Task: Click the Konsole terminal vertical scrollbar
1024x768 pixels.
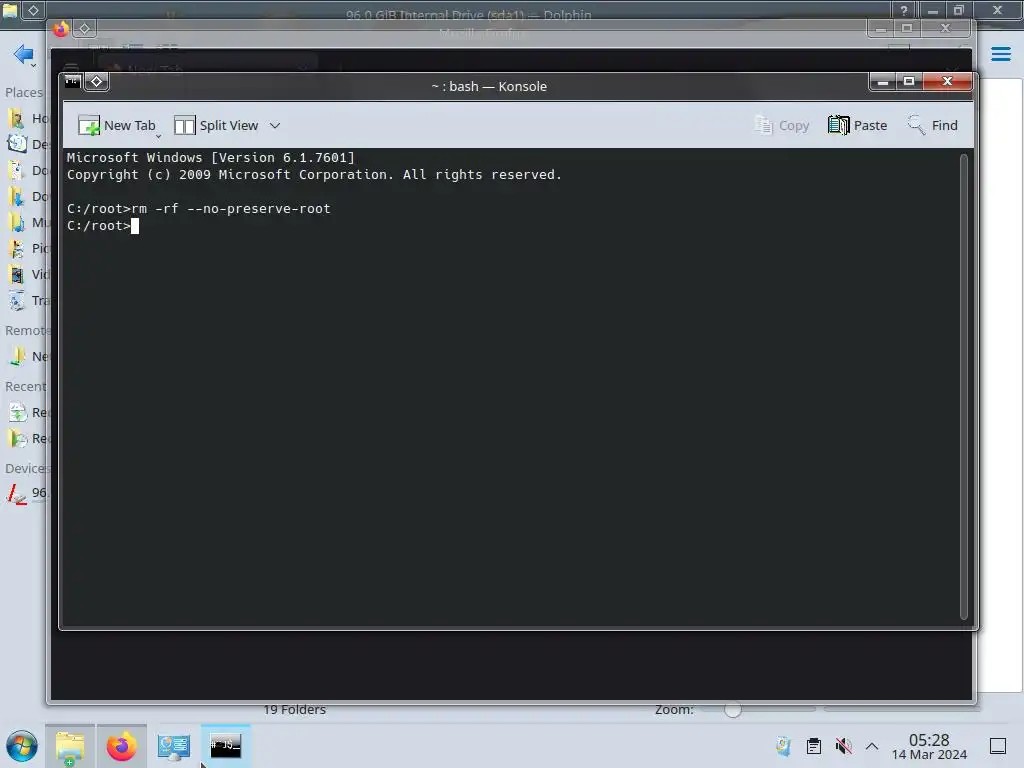Action: pos(963,386)
